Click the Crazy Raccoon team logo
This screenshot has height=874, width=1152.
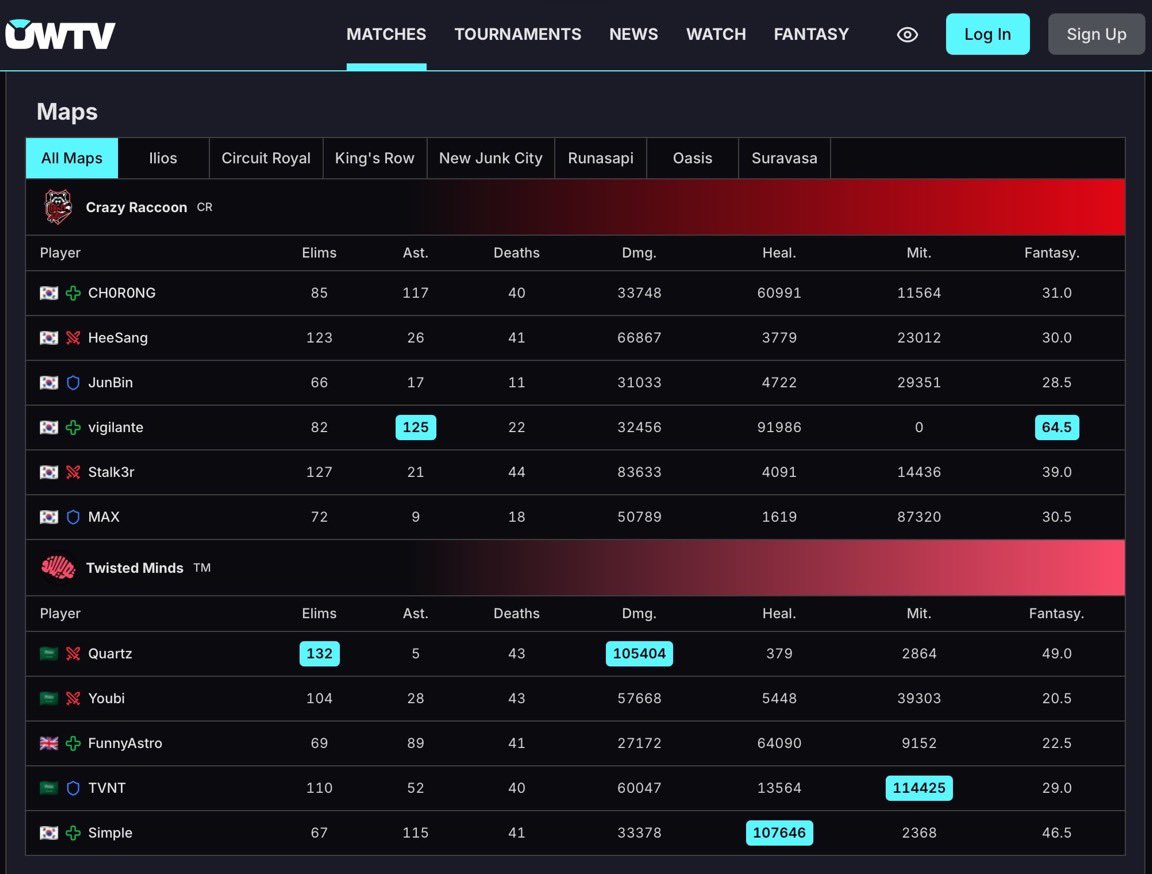click(58, 207)
